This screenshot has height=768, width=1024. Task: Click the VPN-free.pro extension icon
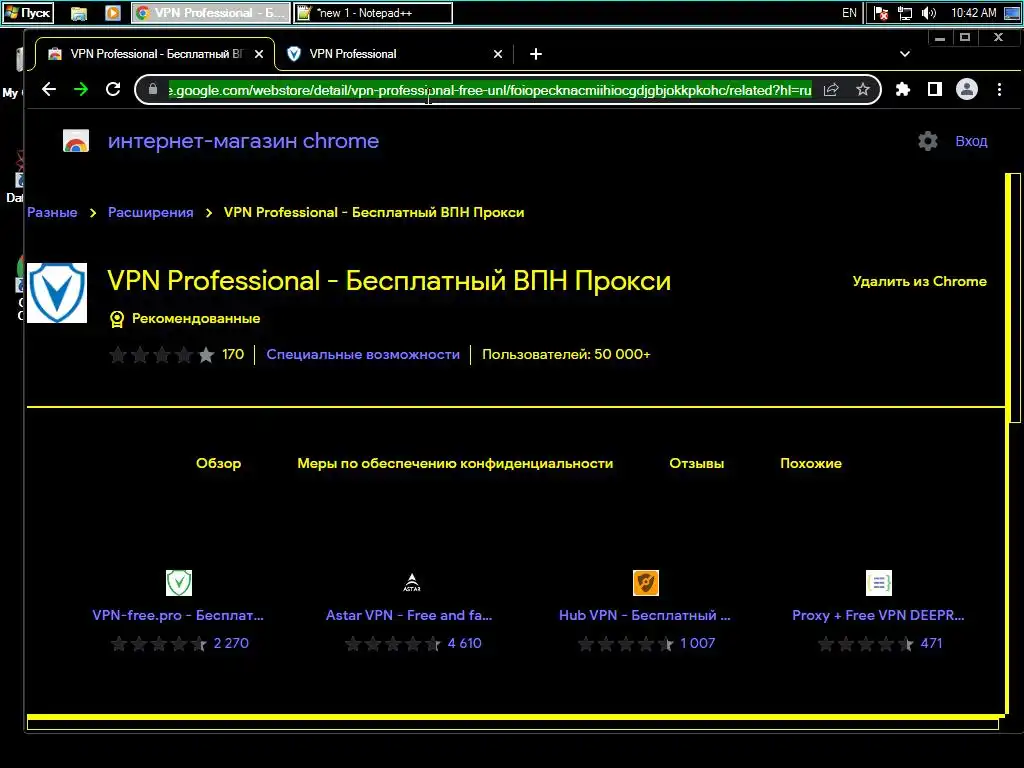coord(179,583)
